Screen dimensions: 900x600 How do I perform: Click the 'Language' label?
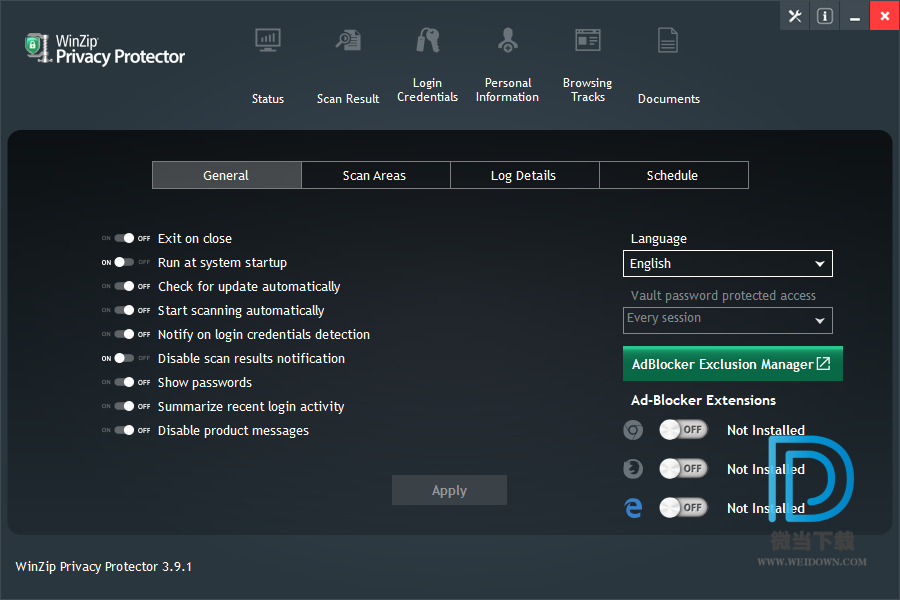659,239
